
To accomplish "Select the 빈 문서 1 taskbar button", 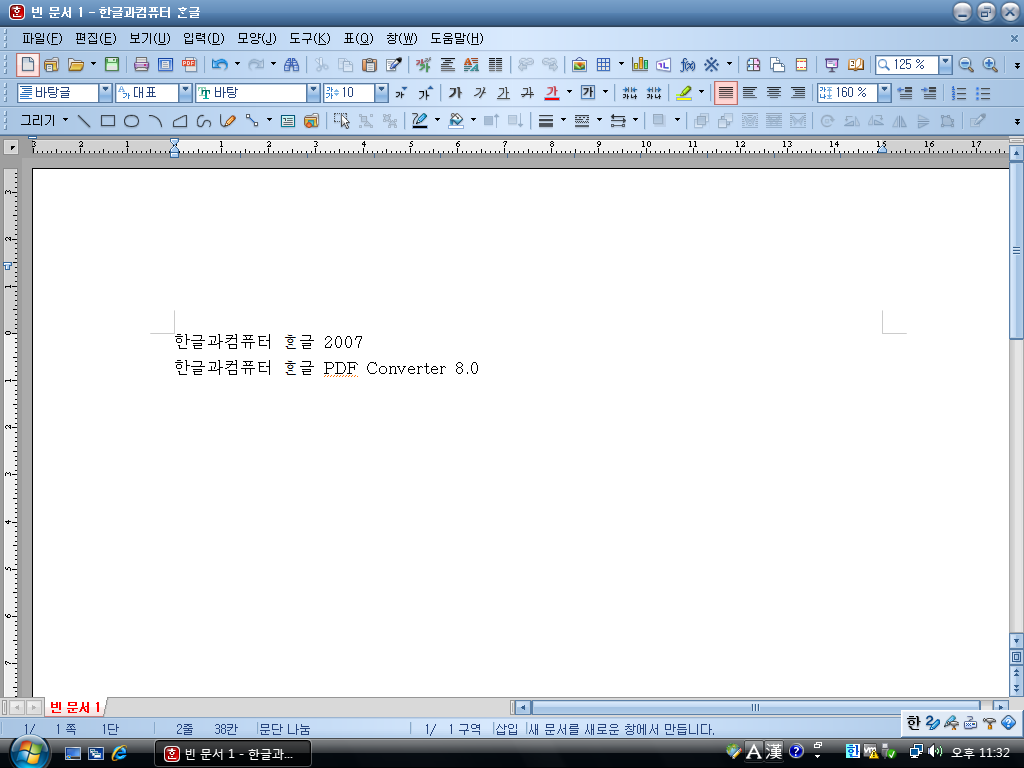I will point(232,754).
